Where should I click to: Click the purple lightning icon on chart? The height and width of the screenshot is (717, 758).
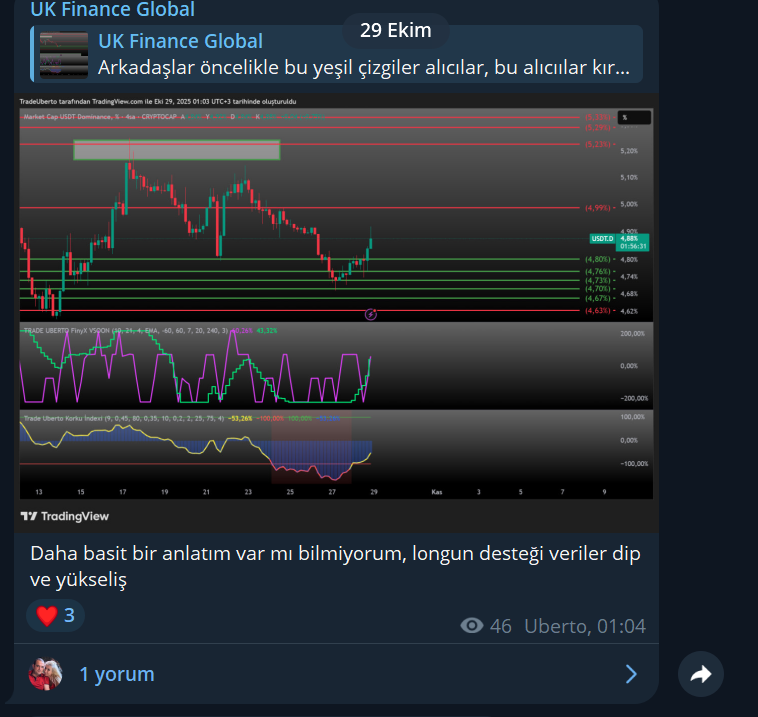[x=371, y=315]
